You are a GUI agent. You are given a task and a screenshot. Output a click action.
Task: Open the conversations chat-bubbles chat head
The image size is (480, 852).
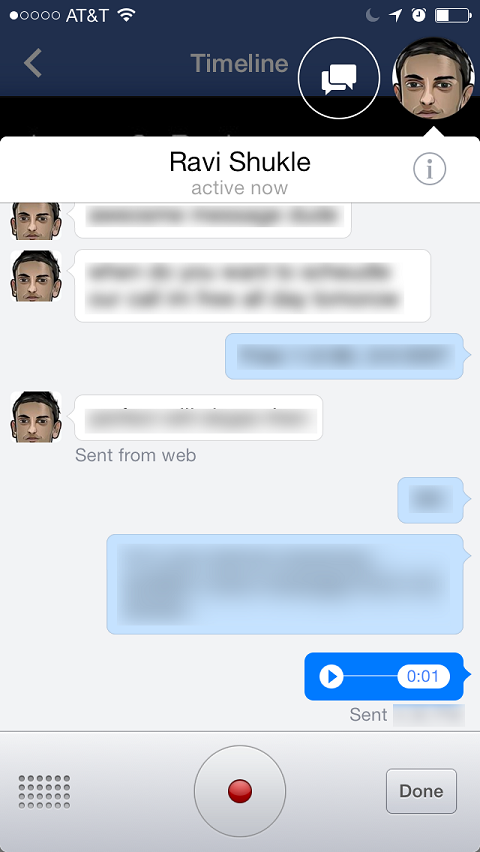(339, 78)
